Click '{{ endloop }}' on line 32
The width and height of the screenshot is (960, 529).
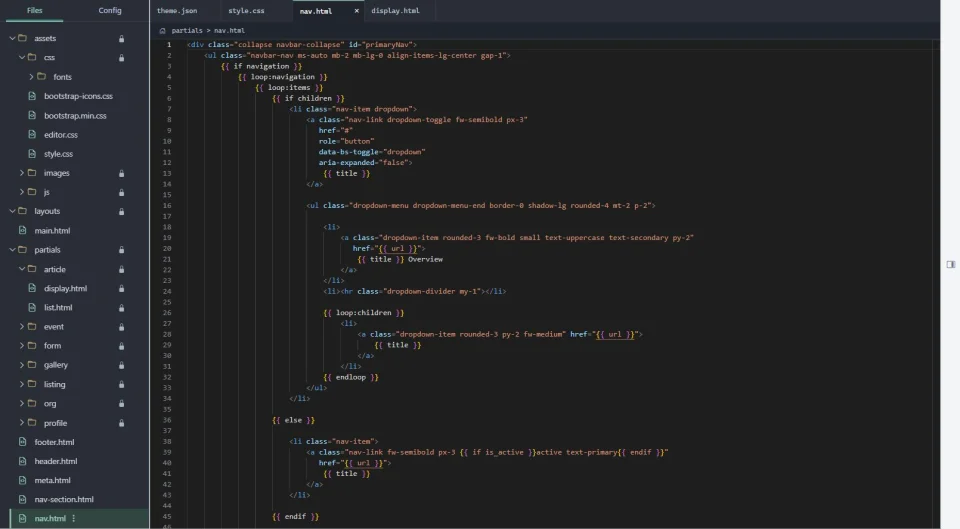pos(351,377)
